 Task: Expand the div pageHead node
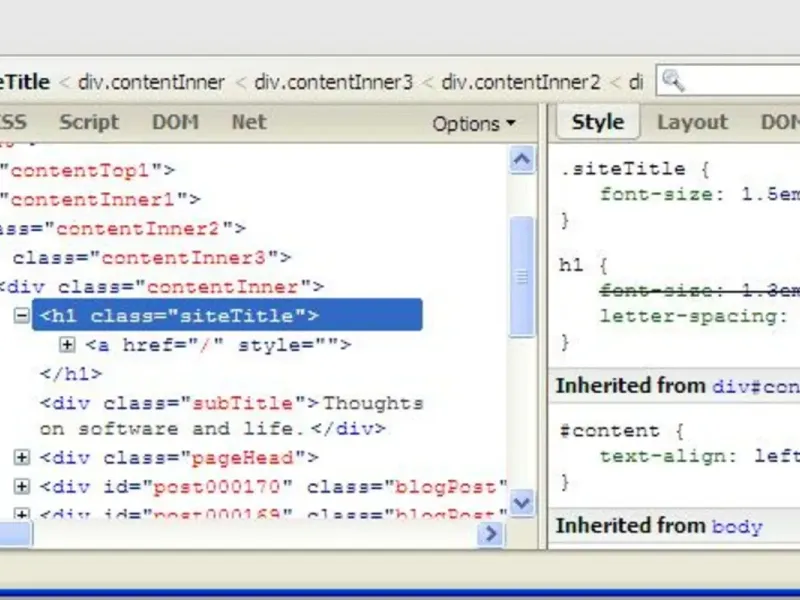21,457
